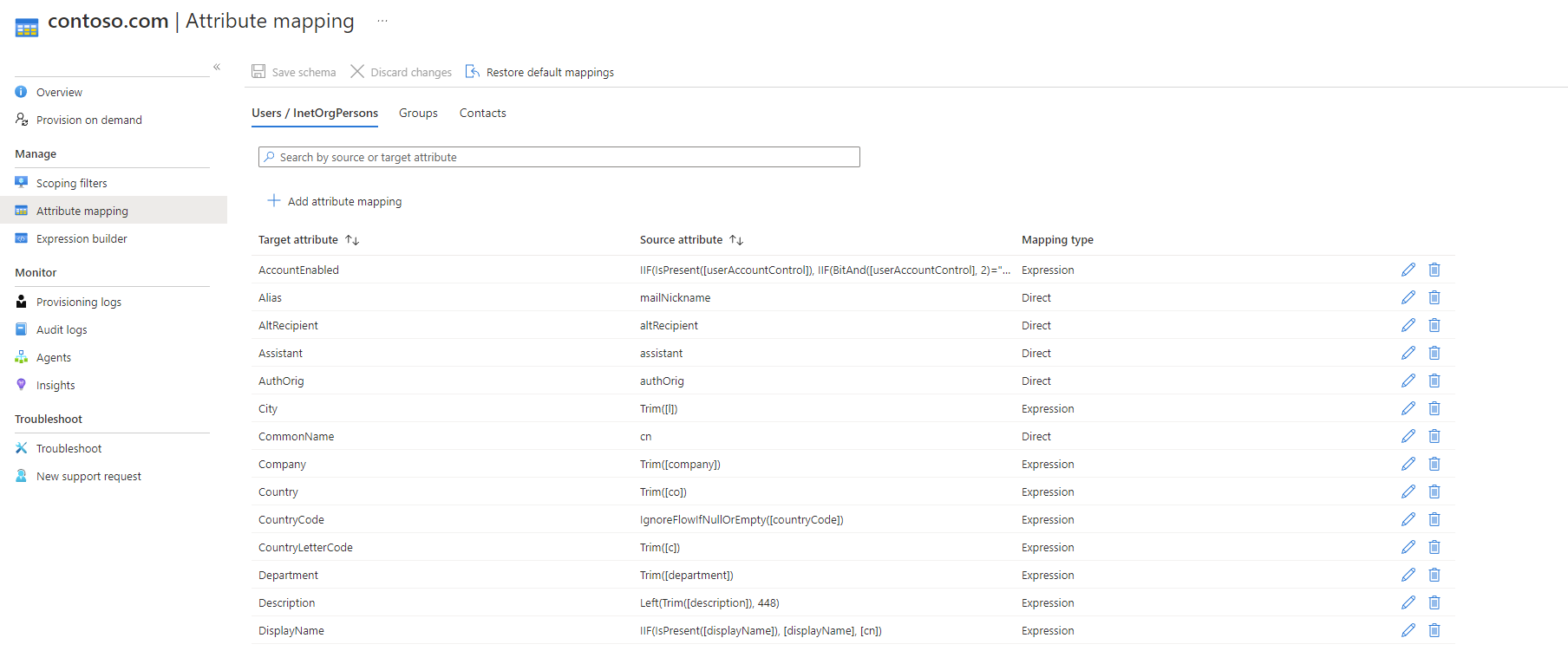Sort by Source attribute column
This screenshot has height=651, width=1568.
[736, 240]
